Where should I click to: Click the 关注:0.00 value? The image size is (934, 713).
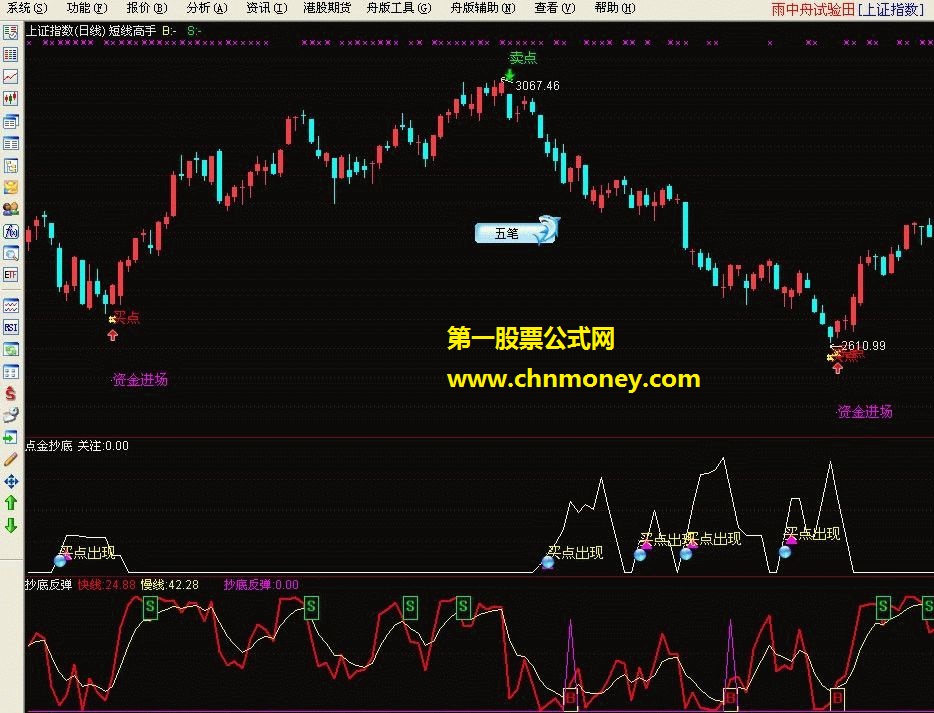[x=103, y=446]
